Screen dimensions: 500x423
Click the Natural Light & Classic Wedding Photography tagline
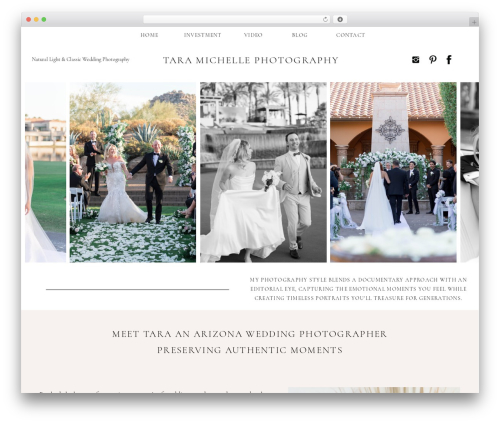(x=80, y=59)
